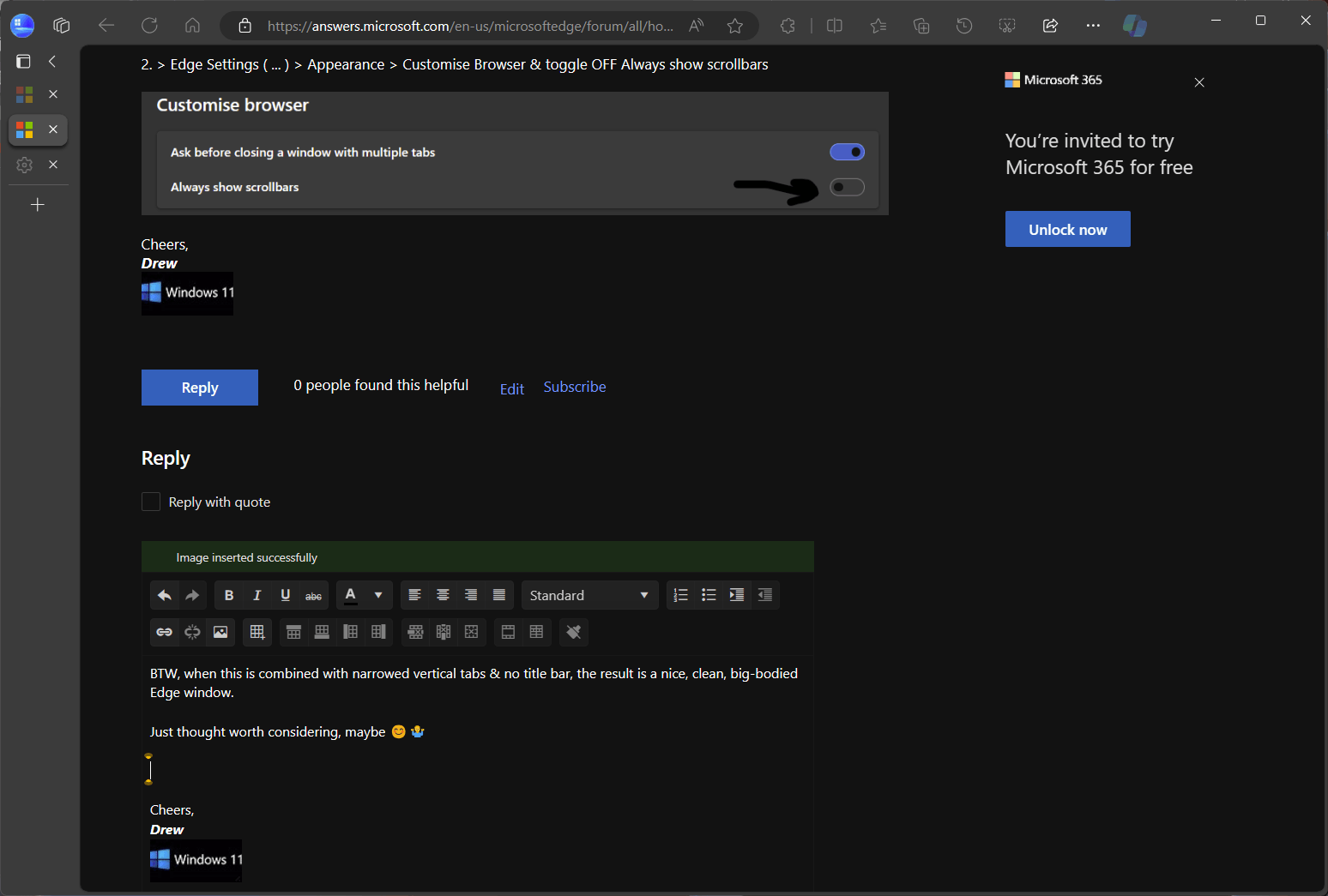Image resolution: width=1328 pixels, height=896 pixels.
Task: Open new tab plus button
Action: tap(38, 204)
